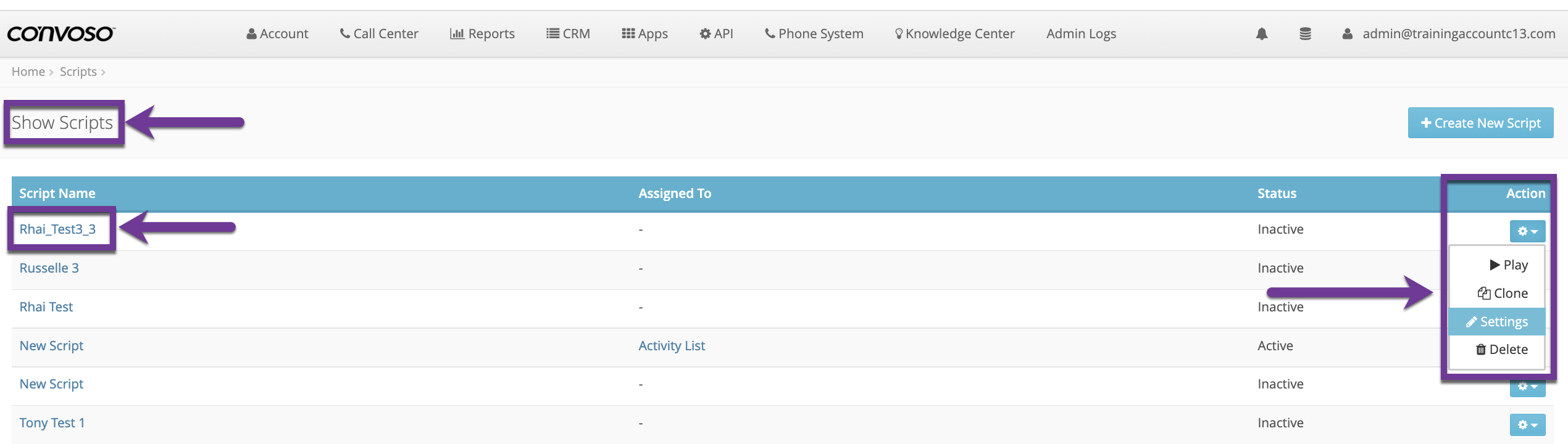Open the Knowledge Center menu

click(x=954, y=34)
